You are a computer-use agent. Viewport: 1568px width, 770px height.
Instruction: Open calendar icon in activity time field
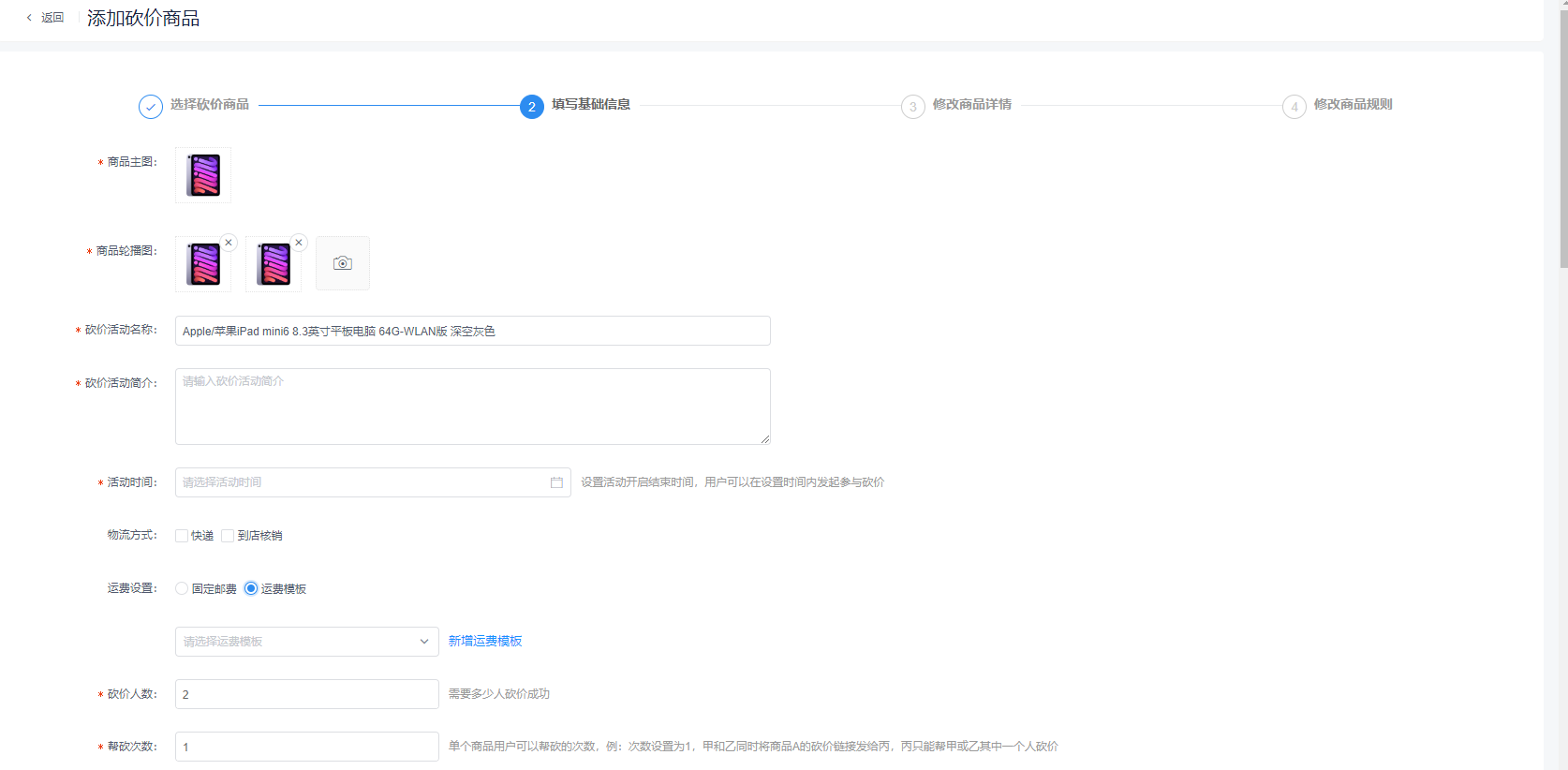point(556,482)
